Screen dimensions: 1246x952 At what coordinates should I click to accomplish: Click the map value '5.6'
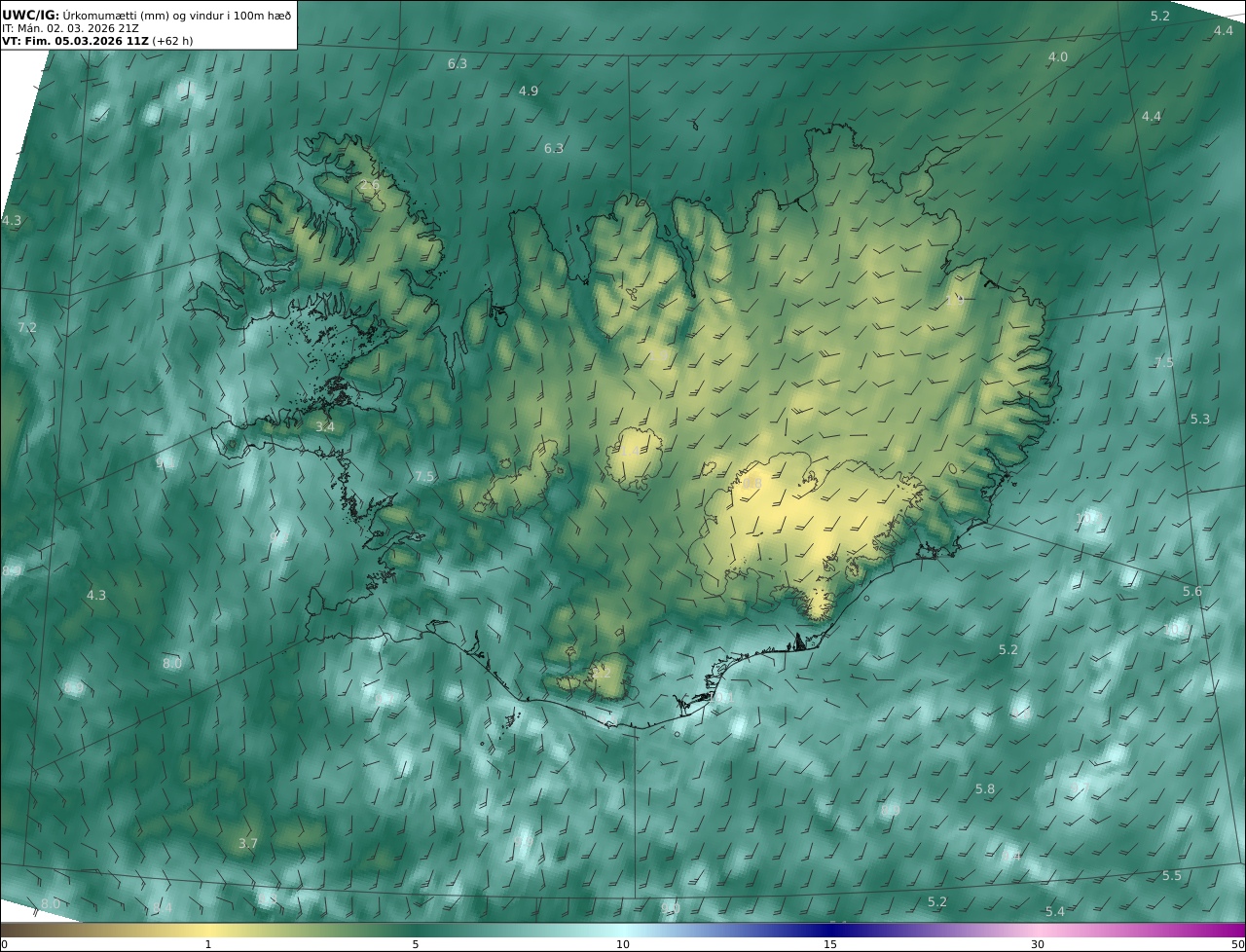[1192, 592]
